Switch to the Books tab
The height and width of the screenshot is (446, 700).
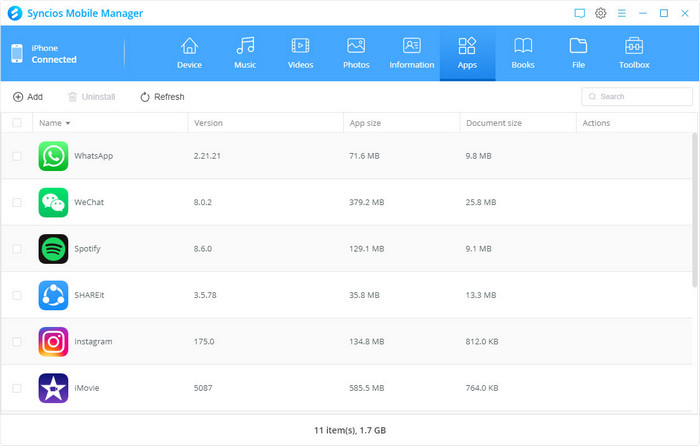pos(522,53)
